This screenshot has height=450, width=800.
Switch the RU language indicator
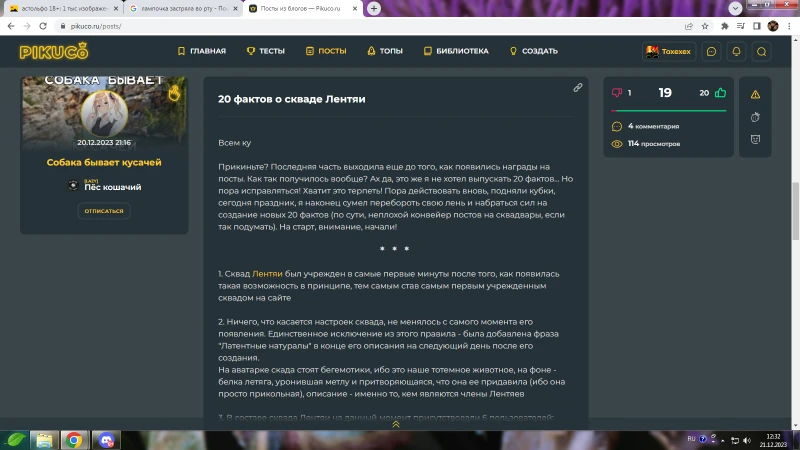[x=691, y=439]
